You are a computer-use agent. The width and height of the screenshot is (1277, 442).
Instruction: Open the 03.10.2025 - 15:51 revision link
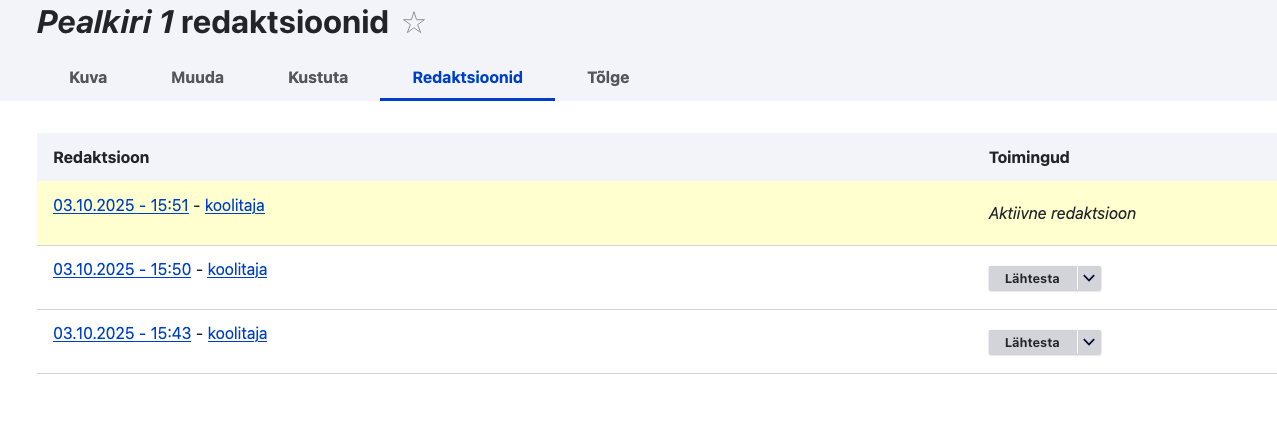(x=121, y=206)
